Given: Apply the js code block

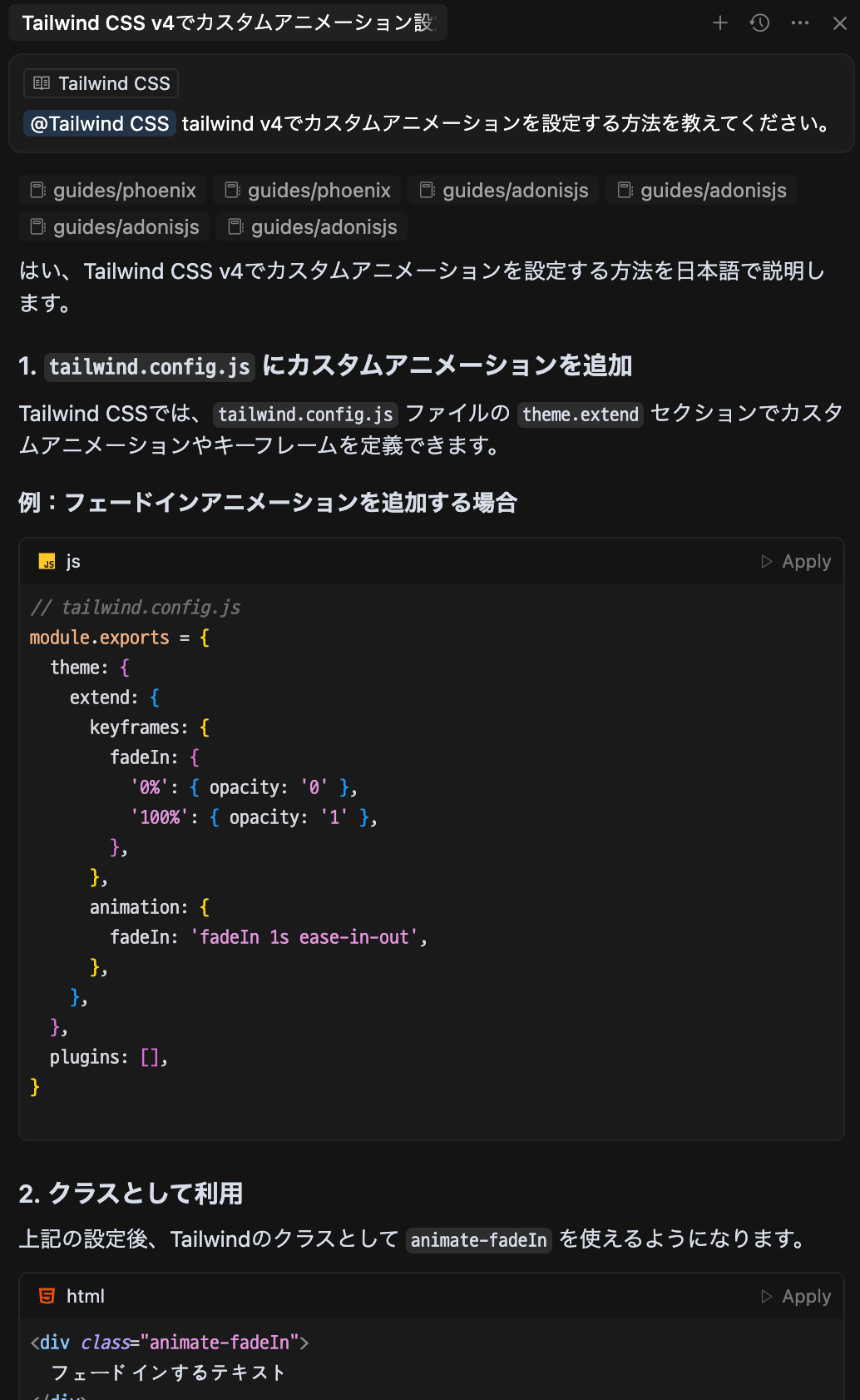Looking at the screenshot, I should click(x=796, y=562).
